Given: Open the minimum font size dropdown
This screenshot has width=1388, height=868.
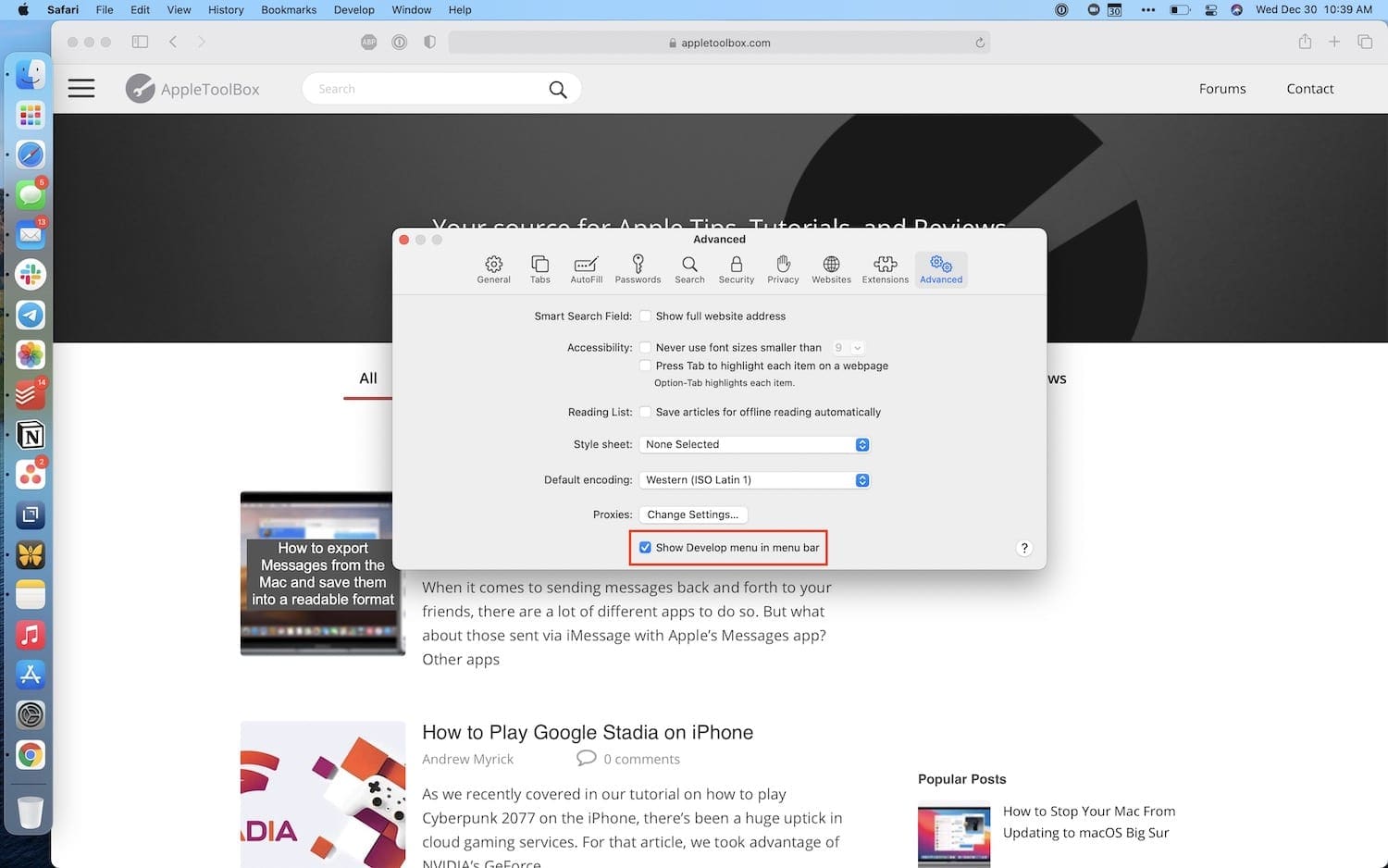Looking at the screenshot, I should (848, 348).
